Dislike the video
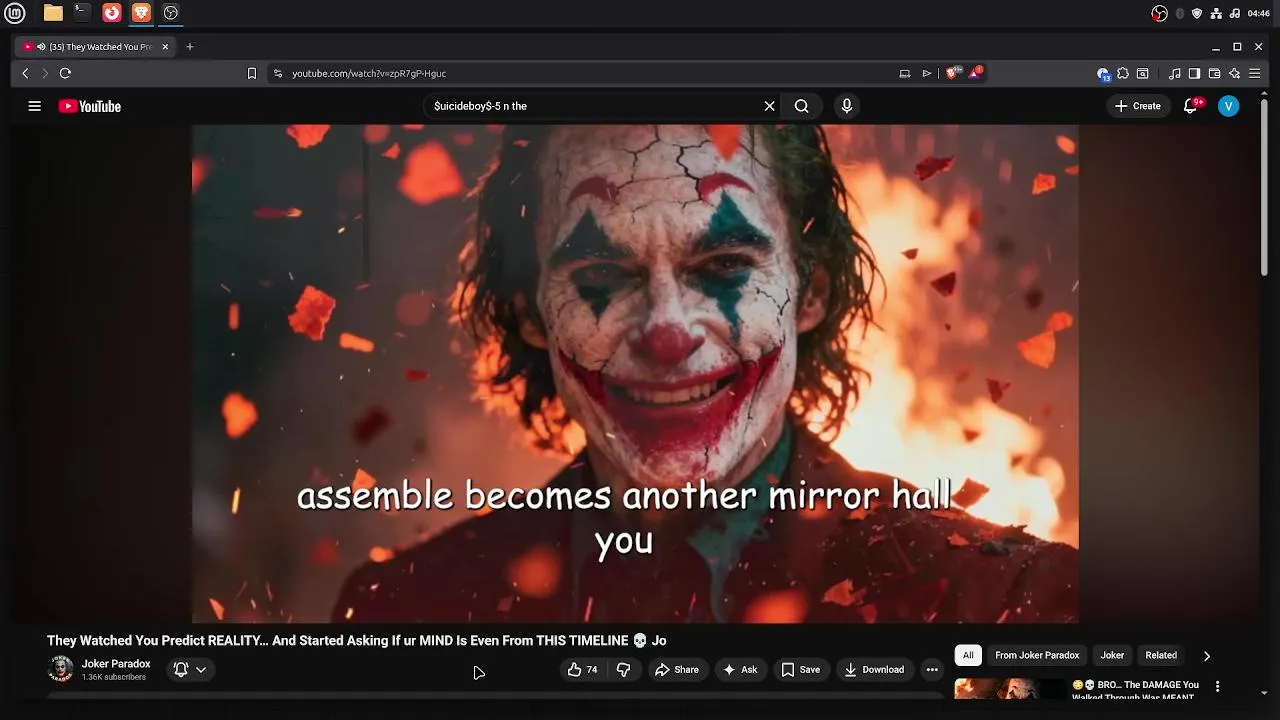The width and height of the screenshot is (1280, 720). (x=623, y=670)
